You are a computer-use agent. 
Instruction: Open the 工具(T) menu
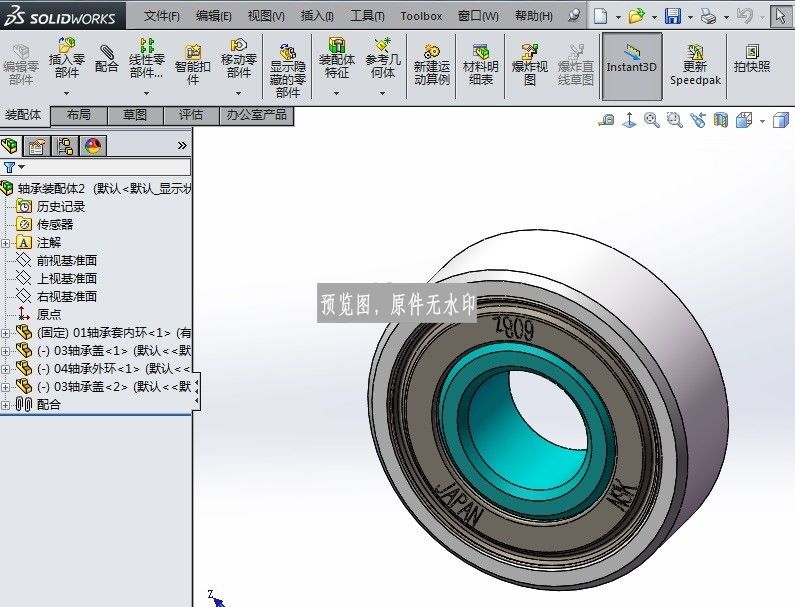pyautogui.click(x=367, y=16)
